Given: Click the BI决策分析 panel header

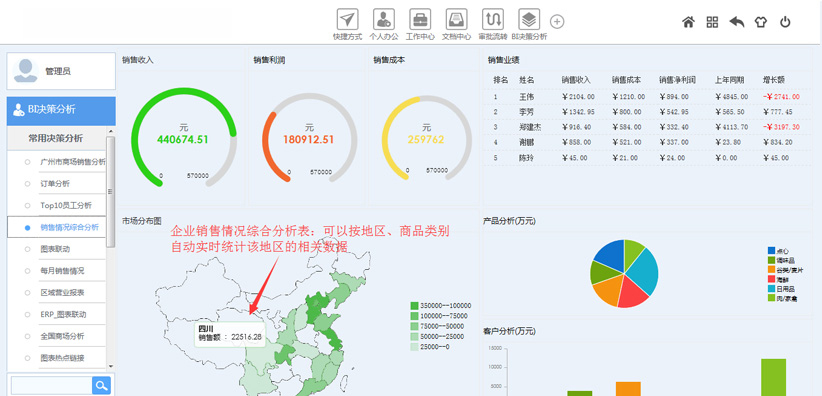Looking at the screenshot, I should coord(61,110).
